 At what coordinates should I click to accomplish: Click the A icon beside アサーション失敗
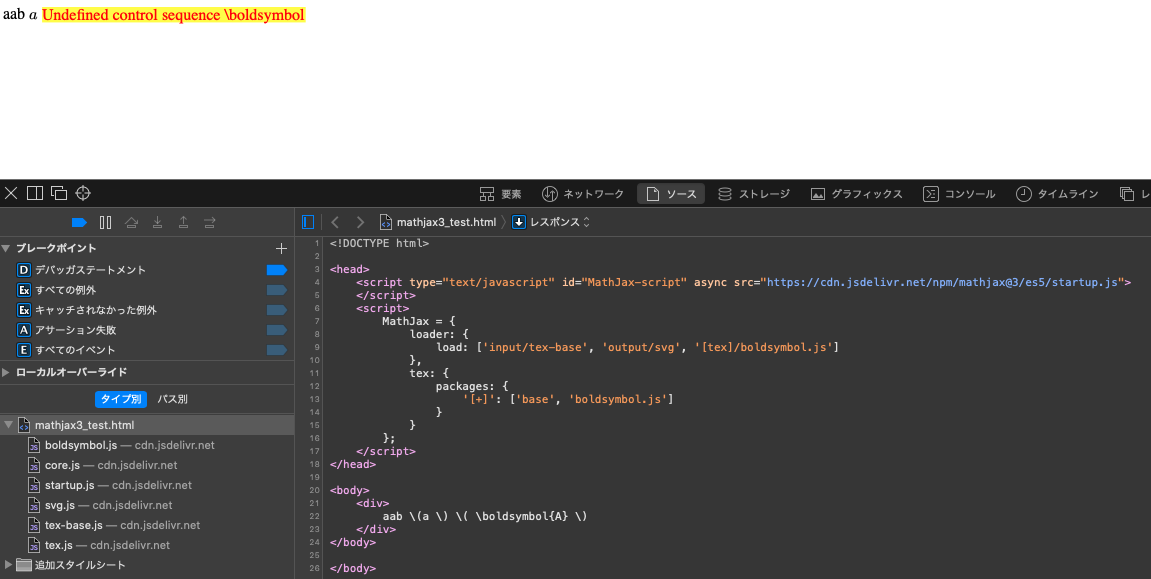pos(23,330)
